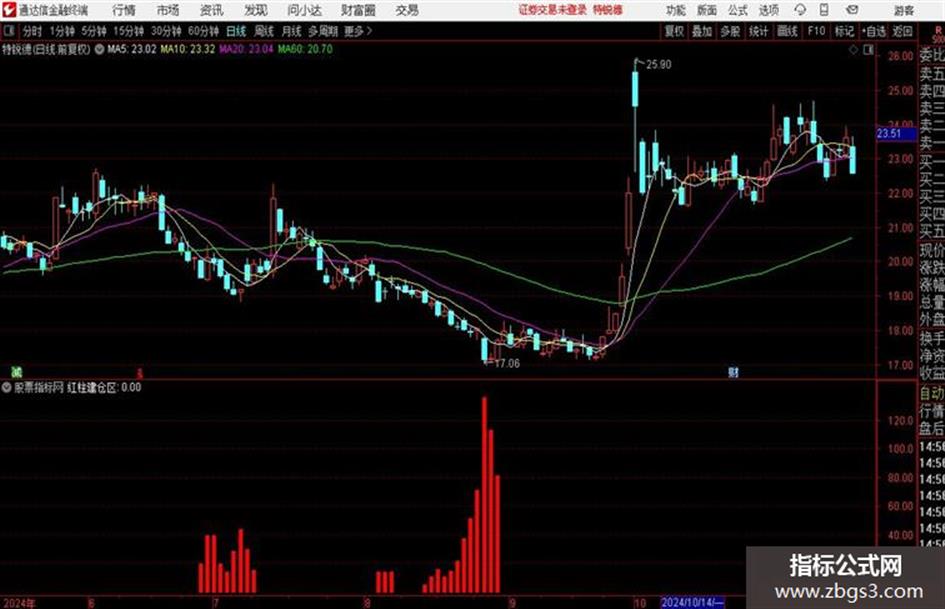Select the 月线 monthly period tab
The height and width of the screenshot is (609, 945).
coord(292,31)
